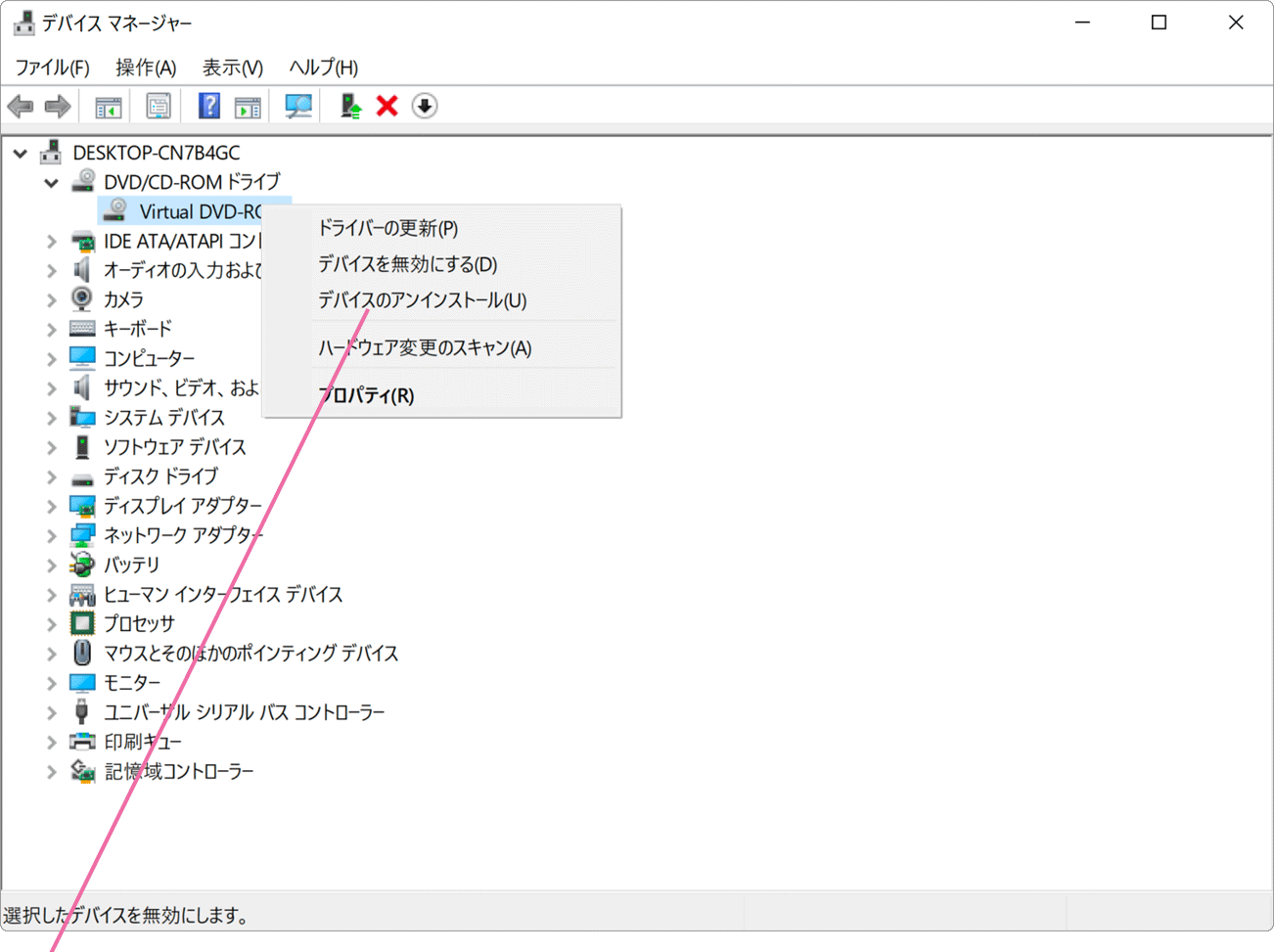
Task: Click the disable device down-arrow icon
Action: point(424,106)
